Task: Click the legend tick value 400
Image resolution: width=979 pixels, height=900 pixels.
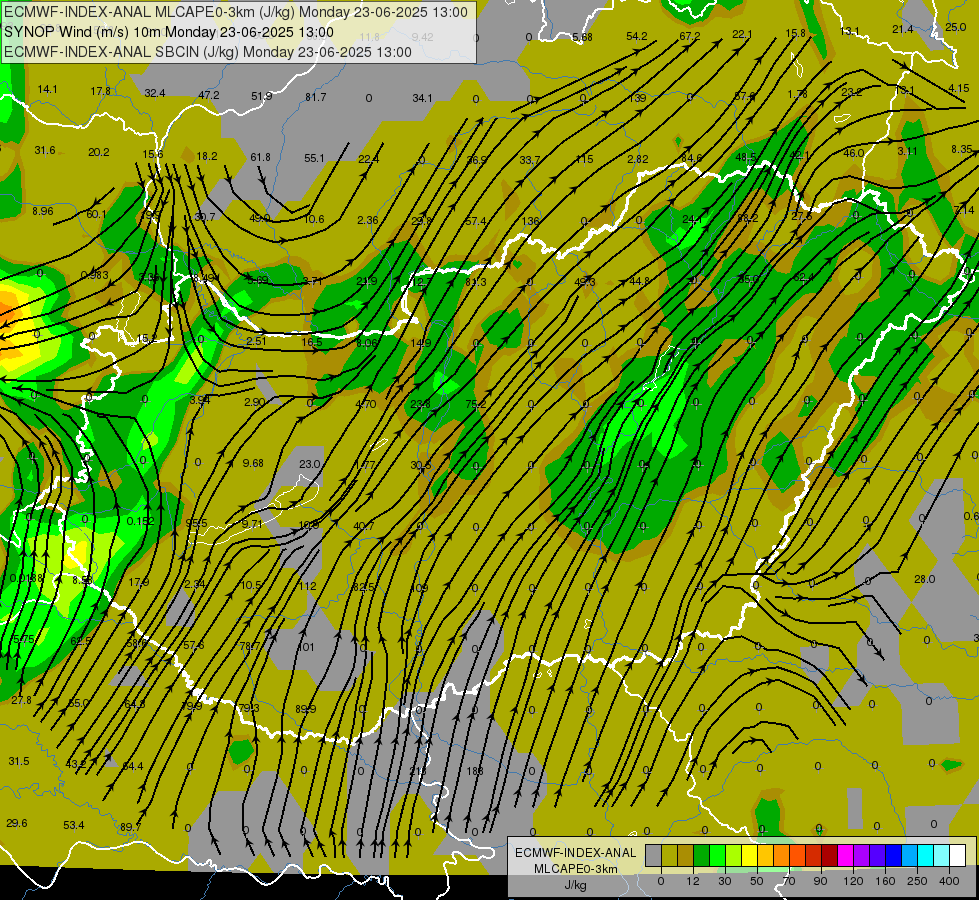Action: tap(949, 881)
